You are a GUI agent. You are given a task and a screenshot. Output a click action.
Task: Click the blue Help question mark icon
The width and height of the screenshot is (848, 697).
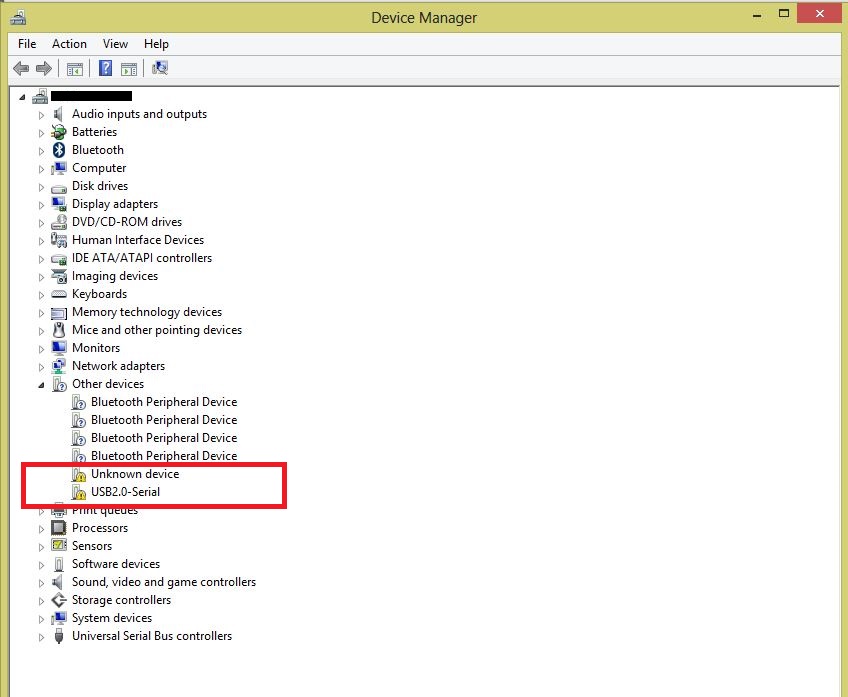[105, 68]
